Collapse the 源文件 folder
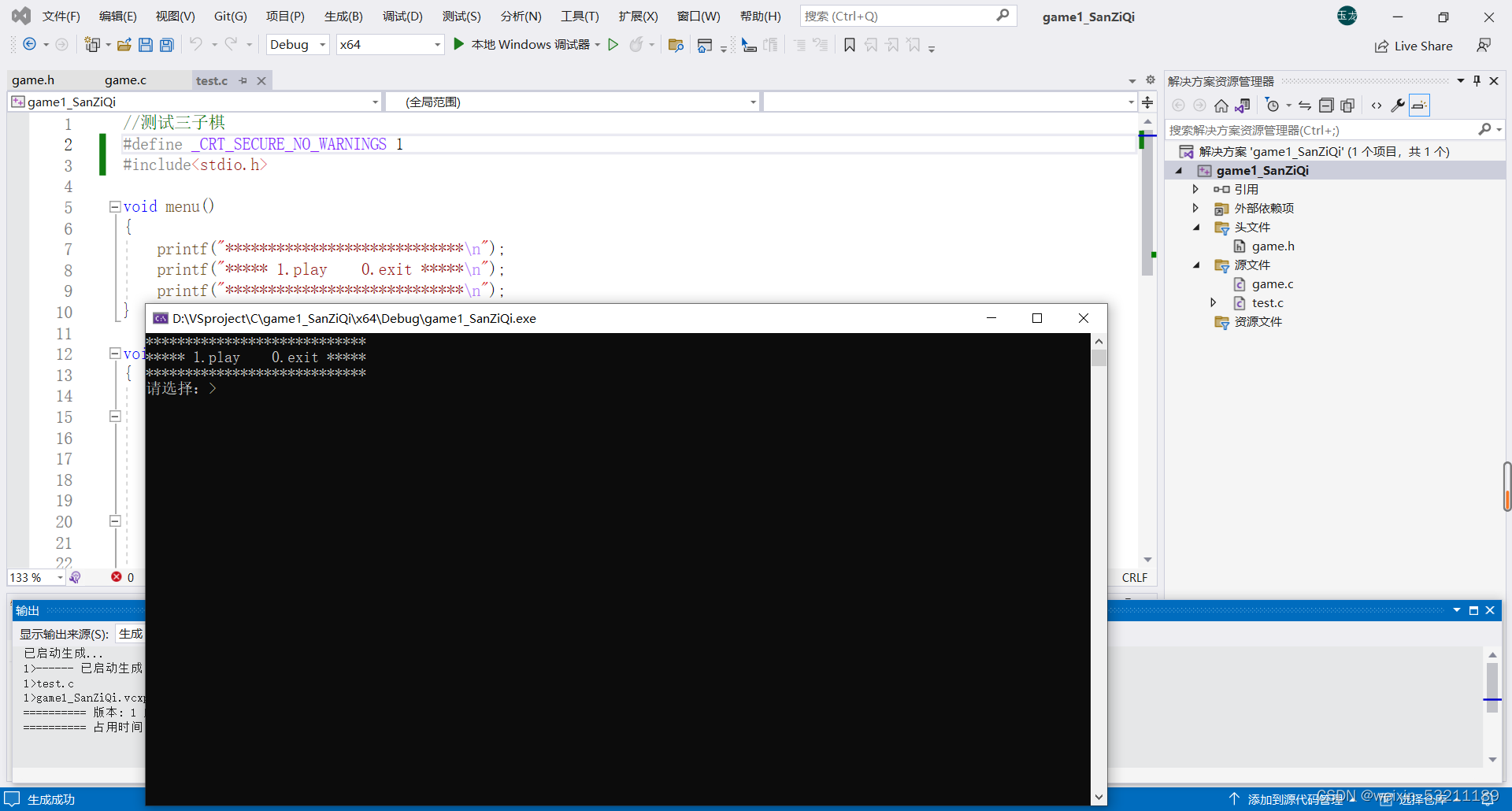Viewport: 1512px width, 811px height. (x=1196, y=265)
